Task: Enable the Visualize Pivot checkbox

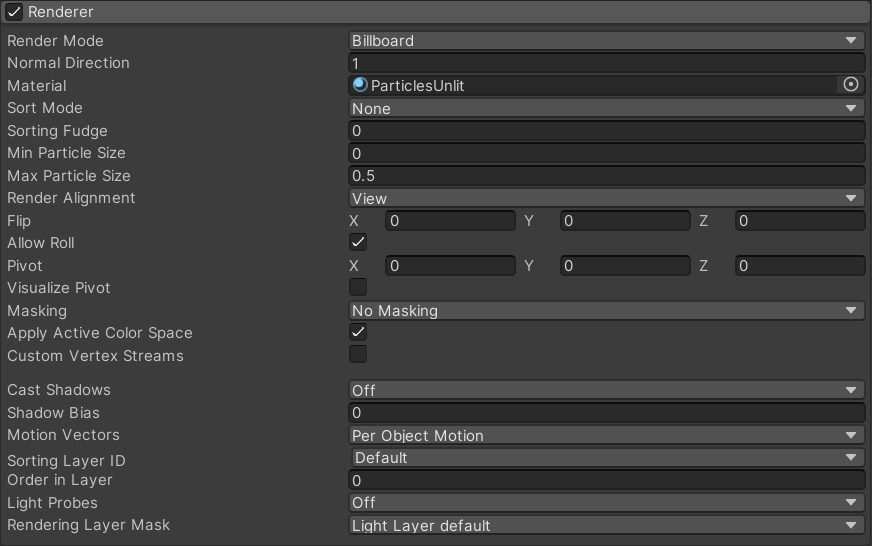Action: click(x=358, y=287)
